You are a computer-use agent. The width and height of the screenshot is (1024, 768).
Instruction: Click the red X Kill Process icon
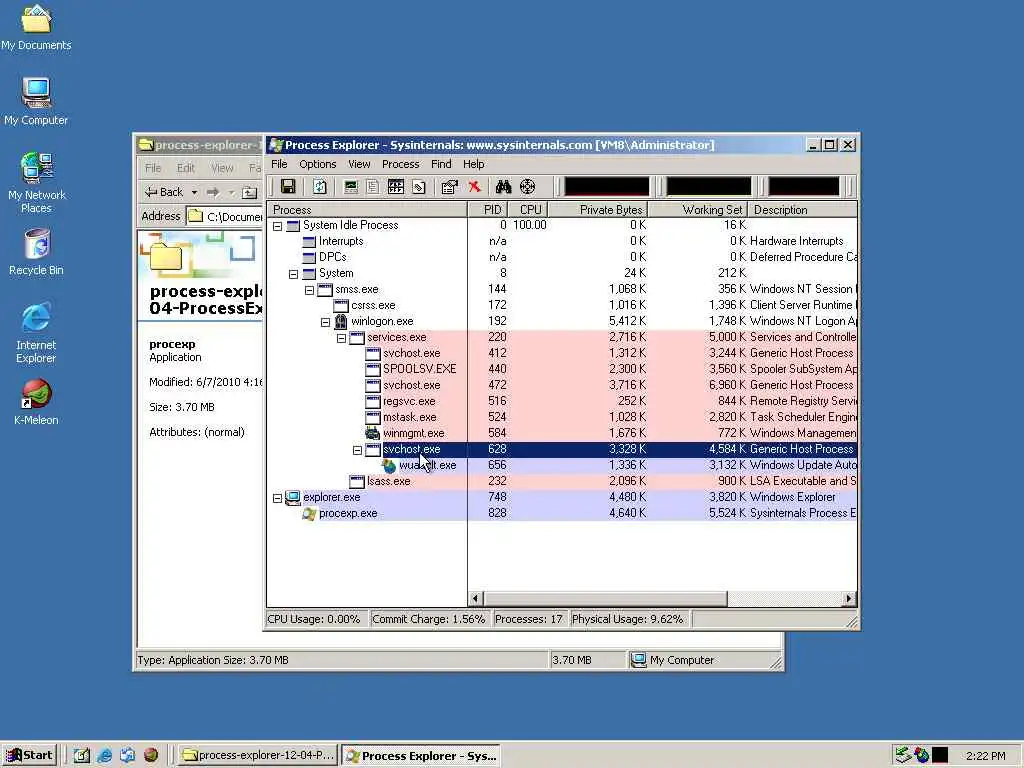point(474,187)
